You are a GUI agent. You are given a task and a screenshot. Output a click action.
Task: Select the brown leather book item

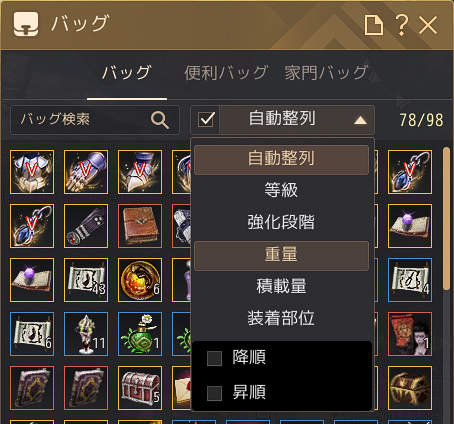pos(140,226)
